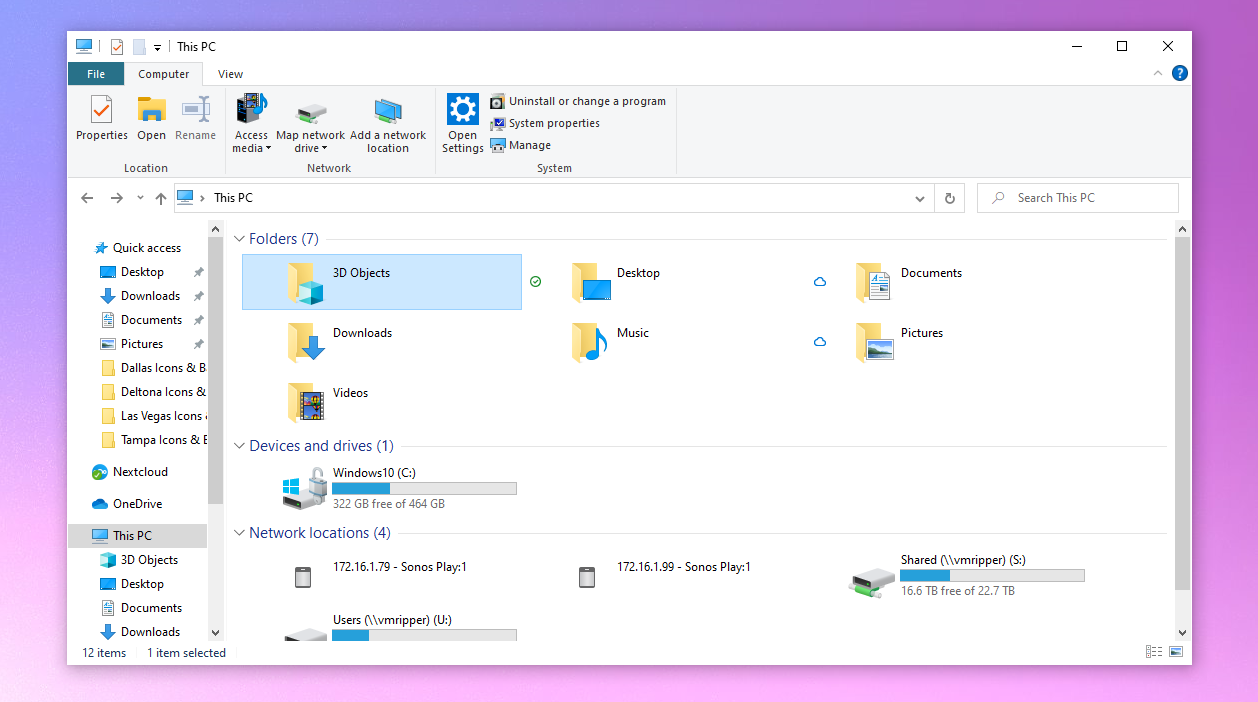The width and height of the screenshot is (1258, 702).
Task: Collapse the Folders section
Action: pos(238,238)
